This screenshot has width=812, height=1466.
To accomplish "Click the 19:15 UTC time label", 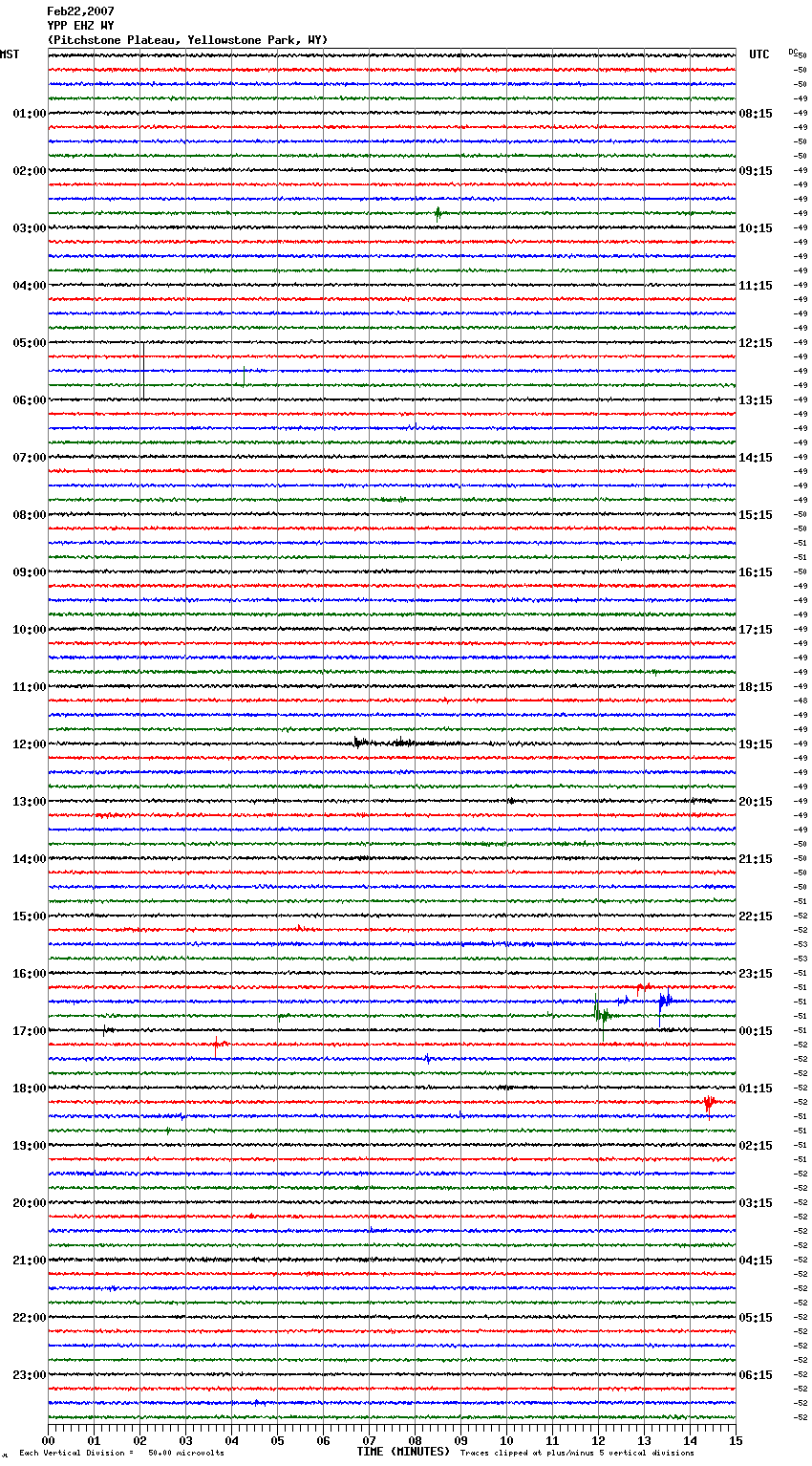I will pos(756,744).
